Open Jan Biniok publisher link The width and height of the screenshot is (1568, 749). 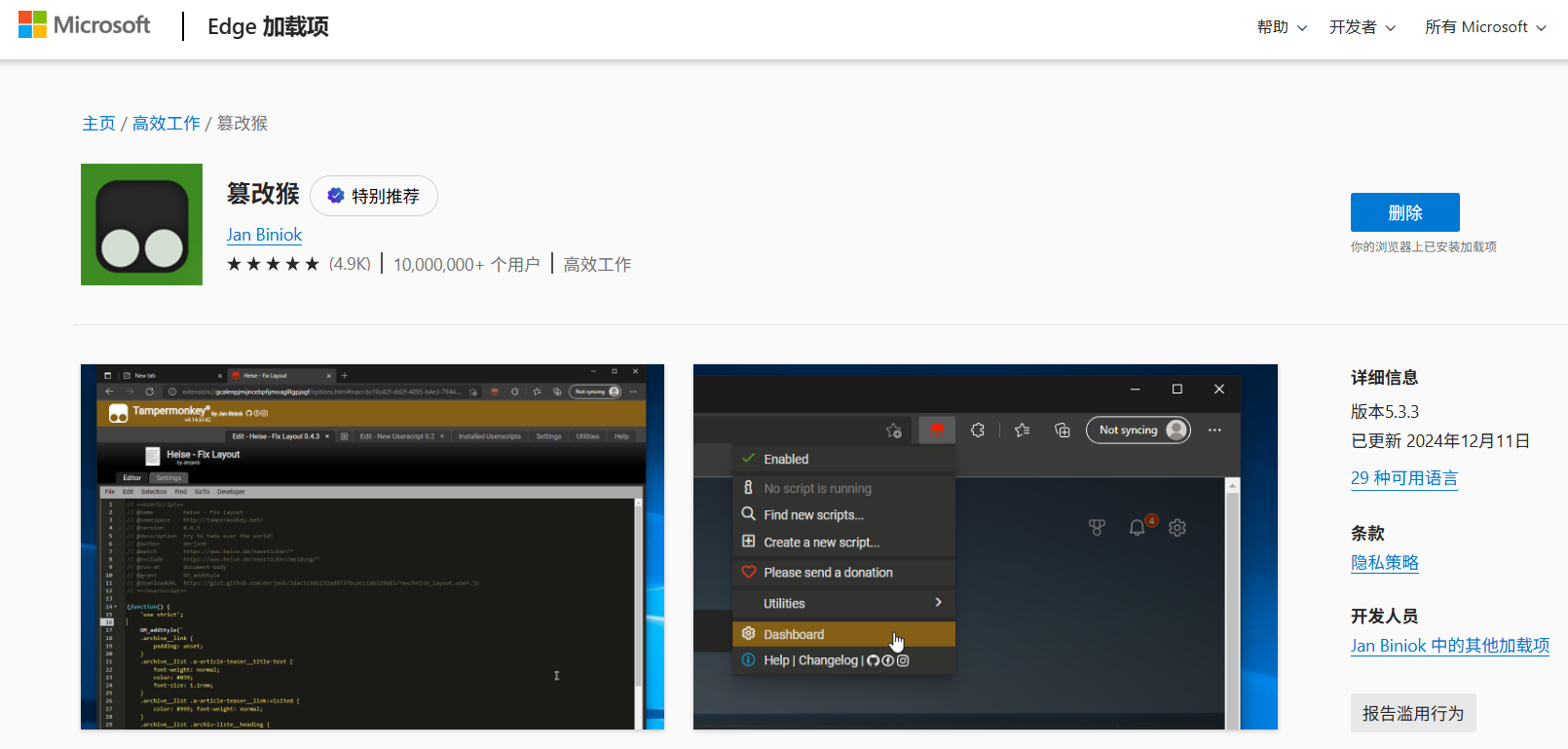click(264, 235)
